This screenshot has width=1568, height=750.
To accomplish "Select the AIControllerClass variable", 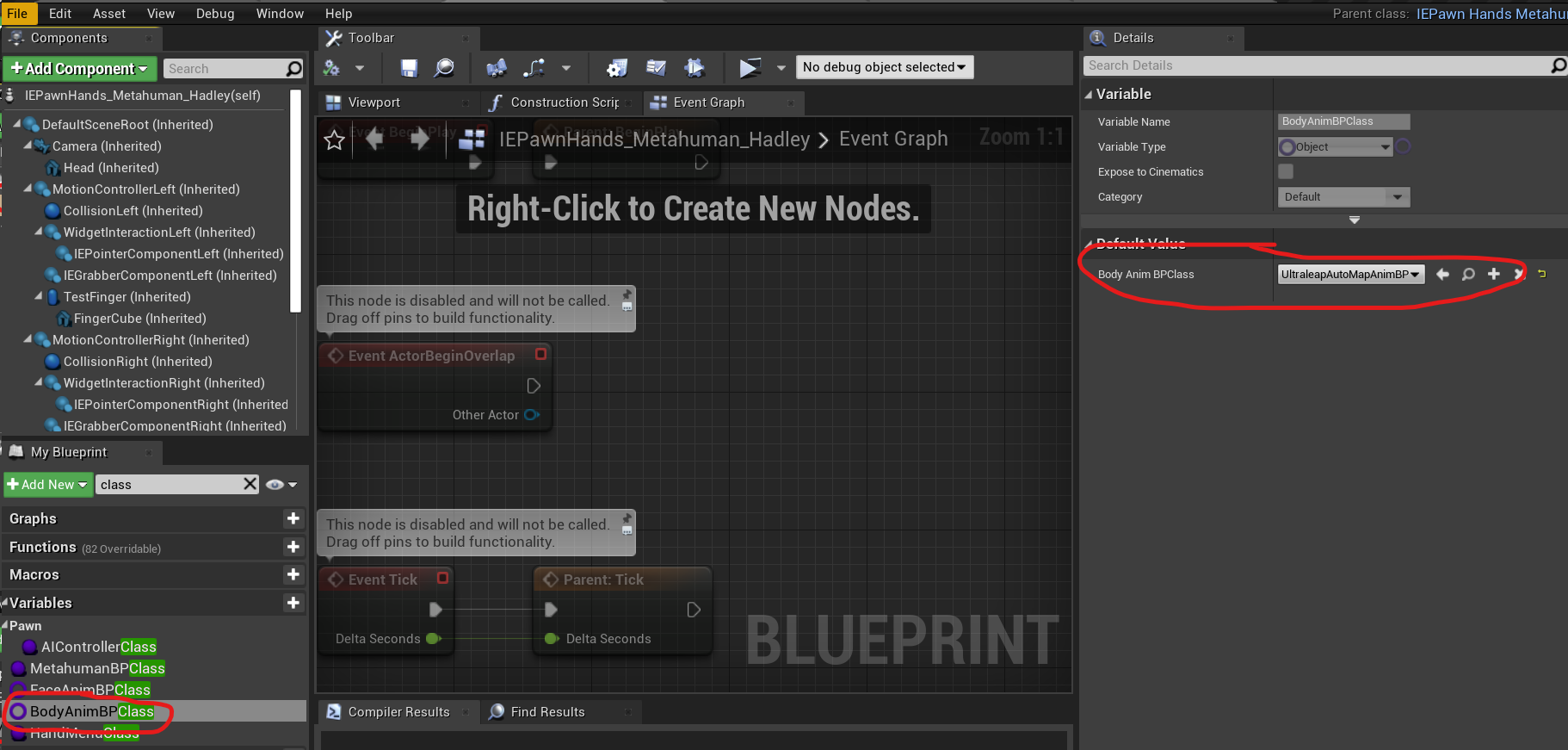I will point(98,647).
